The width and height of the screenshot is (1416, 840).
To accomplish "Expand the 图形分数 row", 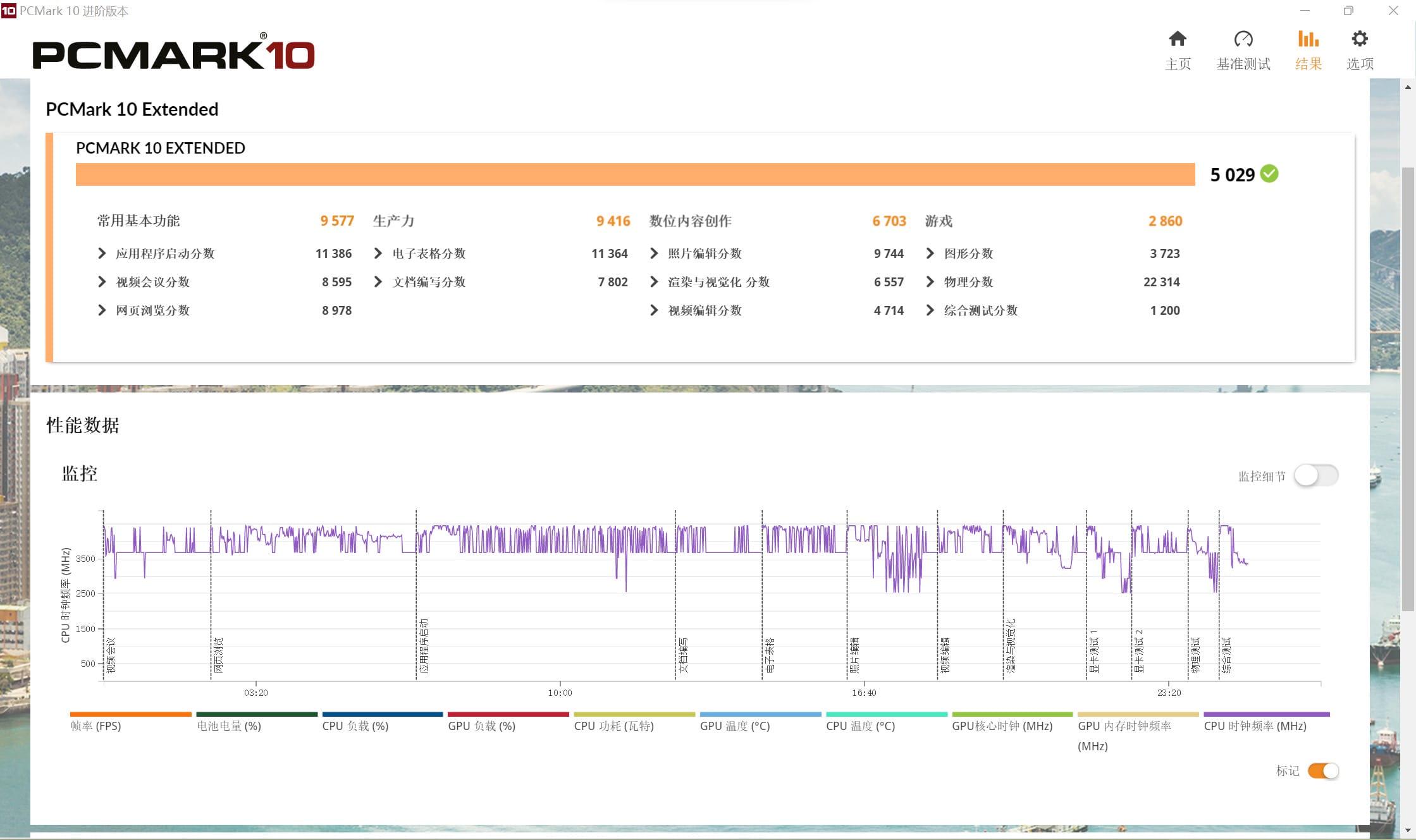I will (x=930, y=253).
